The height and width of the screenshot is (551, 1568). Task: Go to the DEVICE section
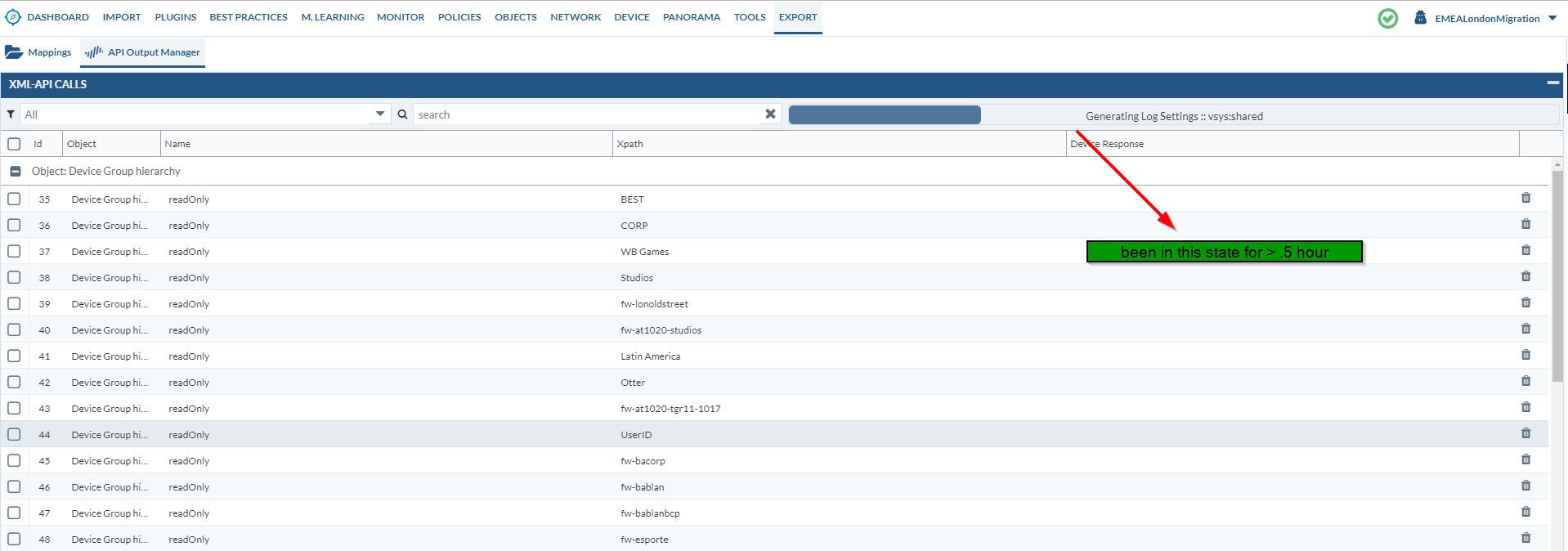632,17
